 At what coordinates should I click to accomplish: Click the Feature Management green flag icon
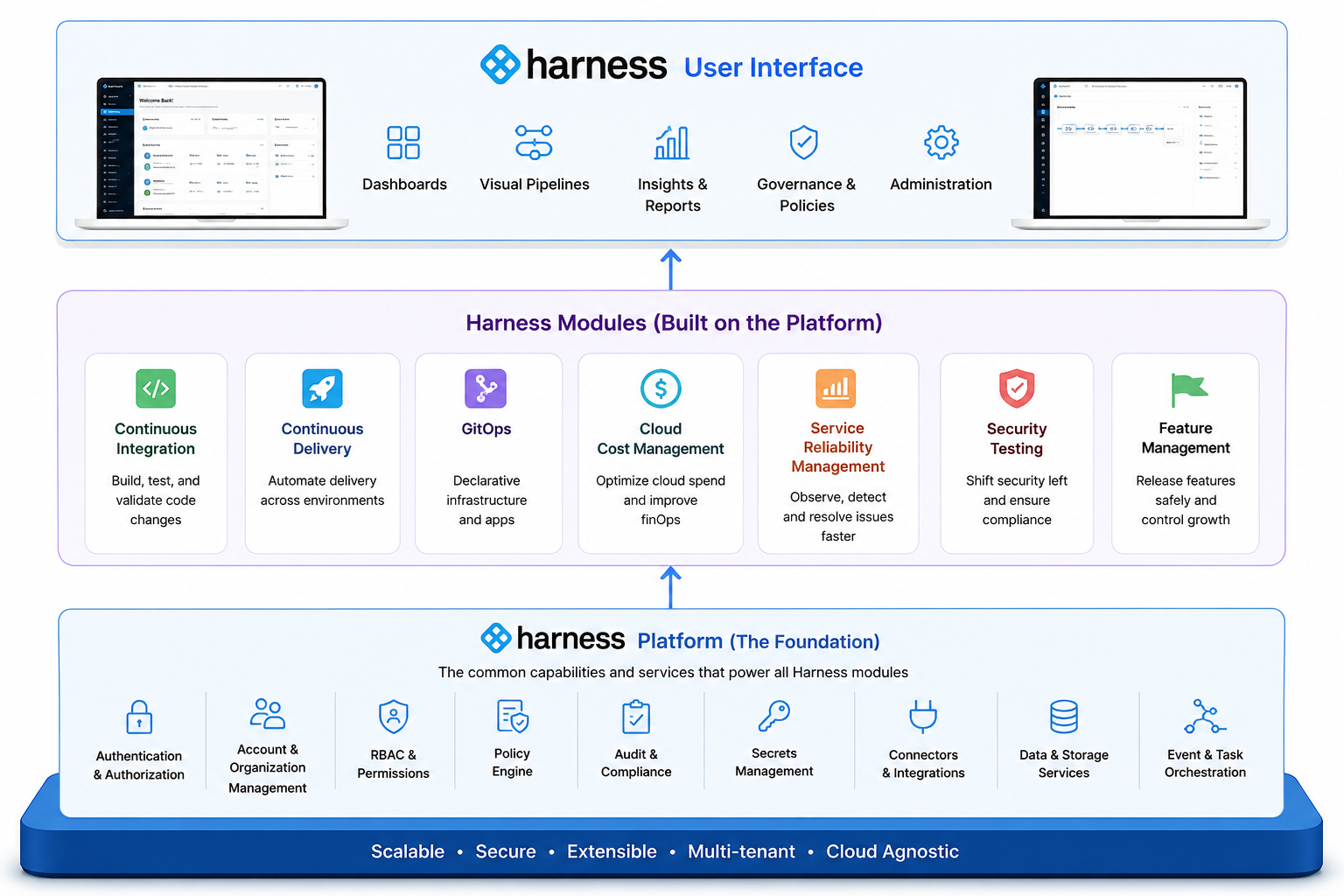tap(1189, 389)
